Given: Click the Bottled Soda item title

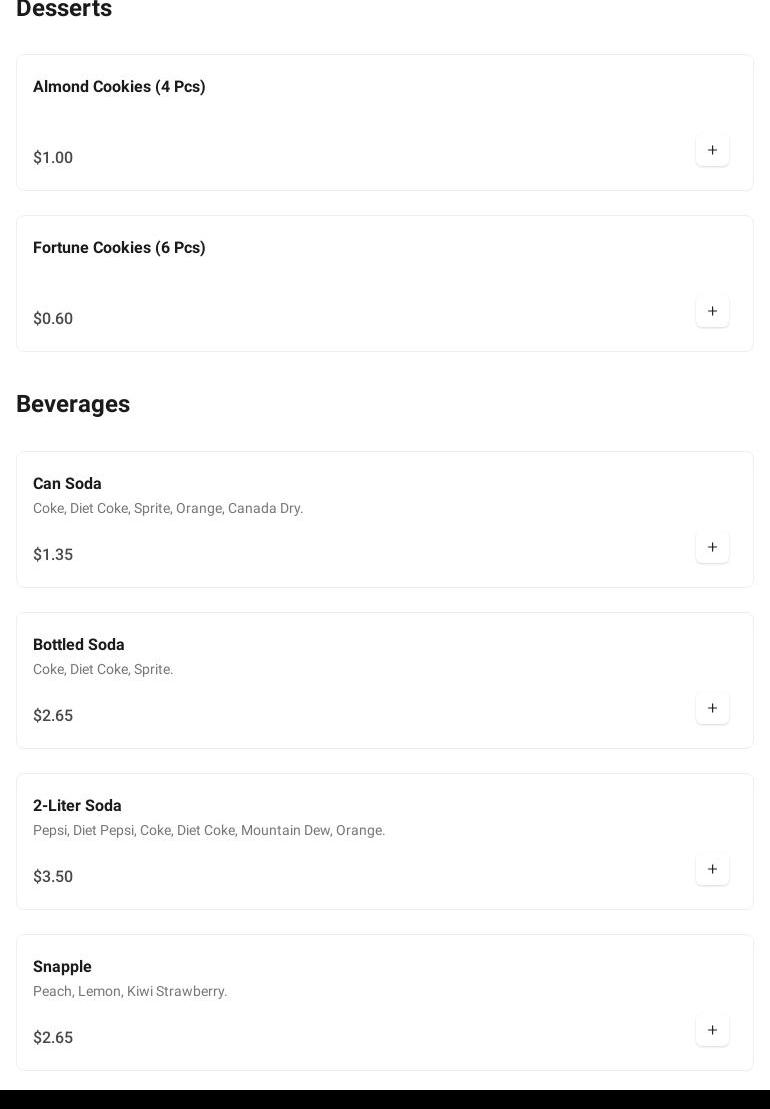Looking at the screenshot, I should click(x=79, y=645).
